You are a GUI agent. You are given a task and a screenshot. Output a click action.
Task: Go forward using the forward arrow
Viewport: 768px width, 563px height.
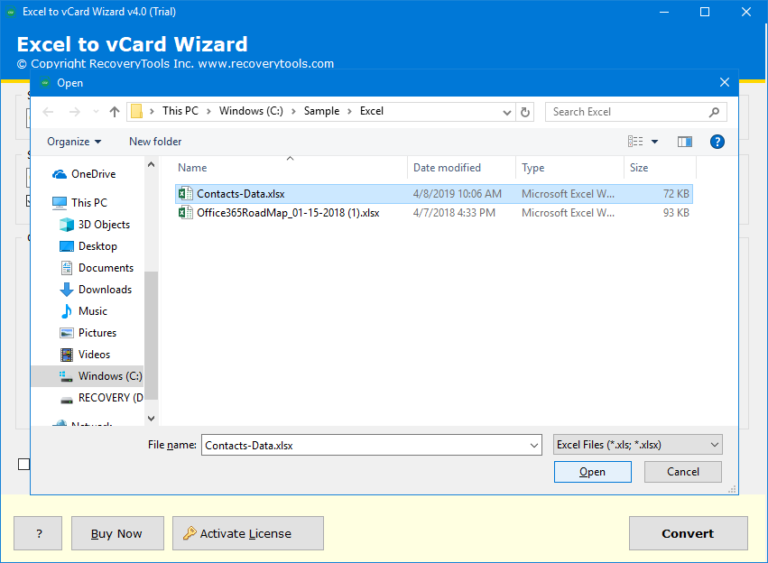[74, 112]
